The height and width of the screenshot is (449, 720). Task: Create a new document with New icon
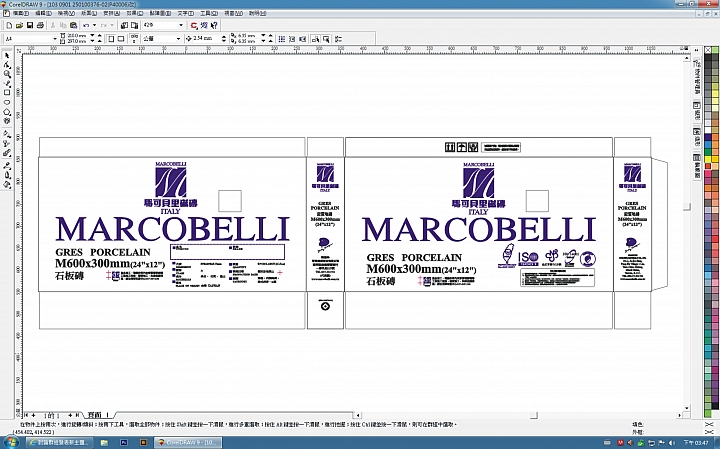[x=9, y=25]
